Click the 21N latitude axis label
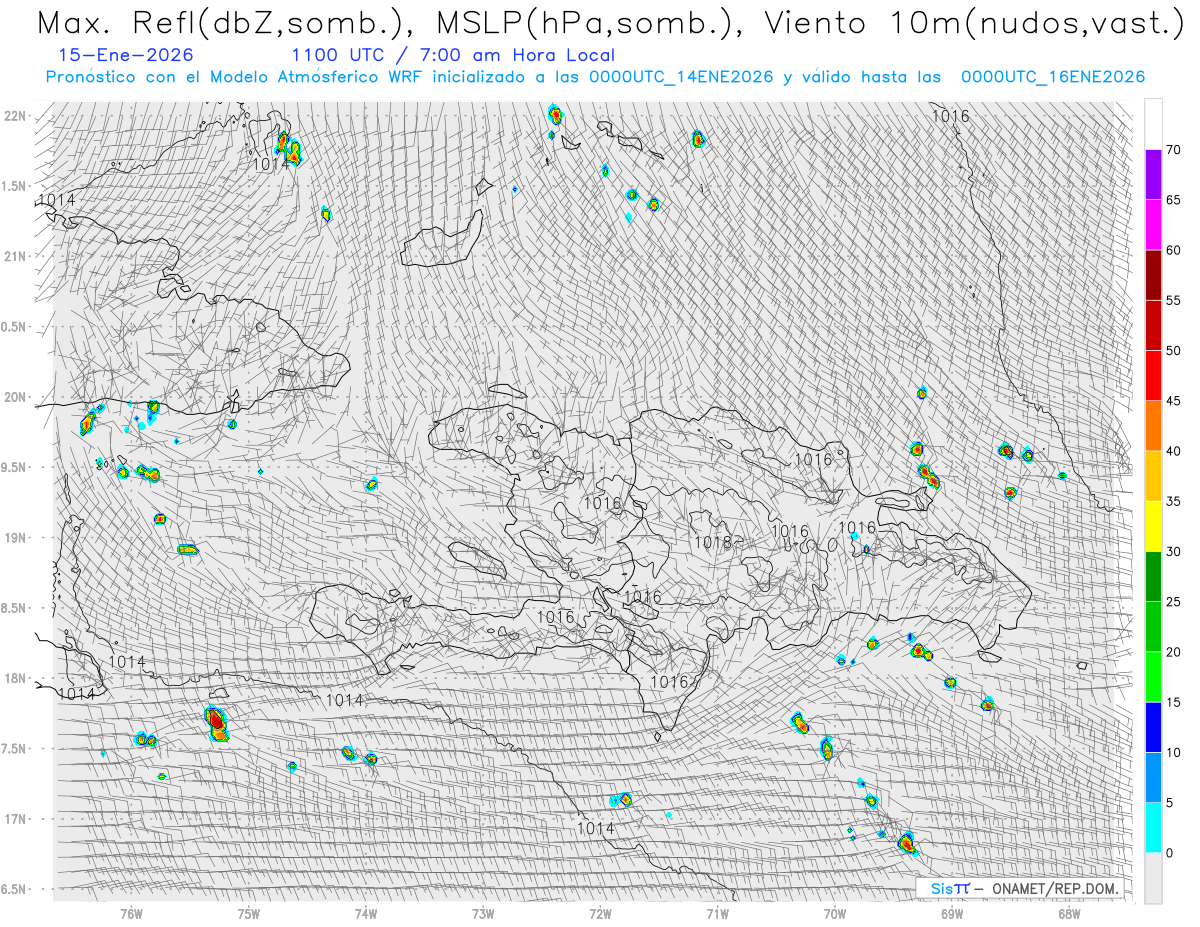This screenshot has width=1200, height=927. point(16,257)
